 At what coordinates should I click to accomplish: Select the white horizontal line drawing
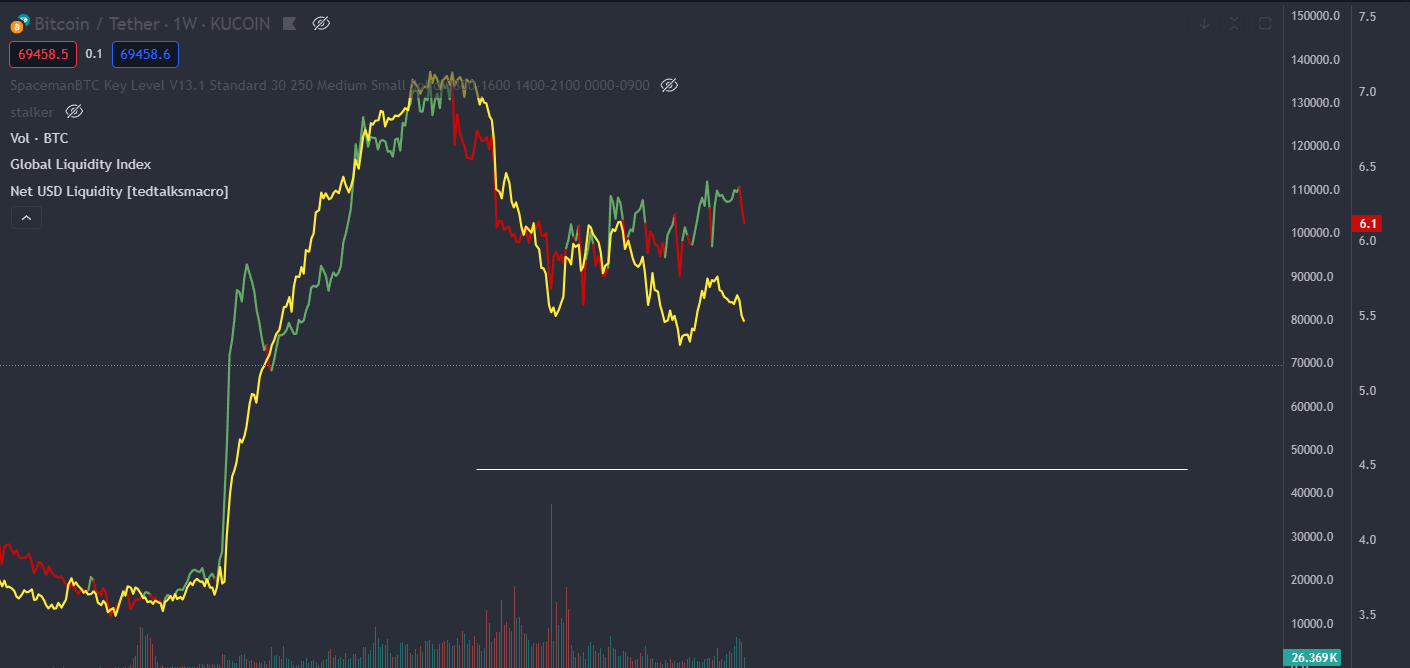click(830, 469)
